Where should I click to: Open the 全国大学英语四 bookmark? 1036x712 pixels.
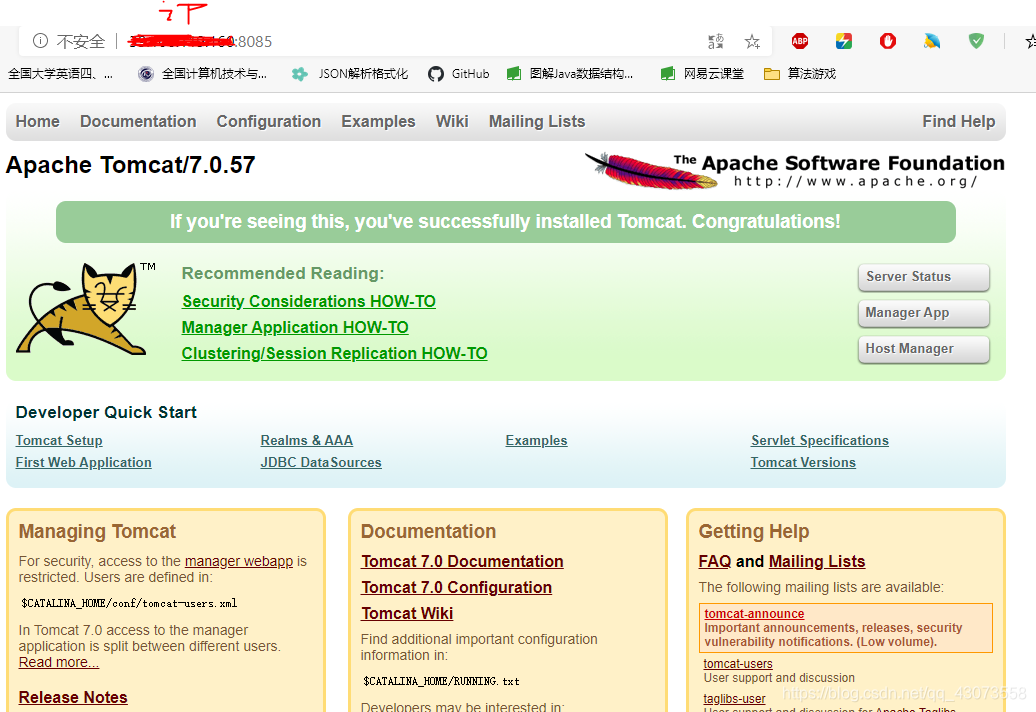coord(60,74)
